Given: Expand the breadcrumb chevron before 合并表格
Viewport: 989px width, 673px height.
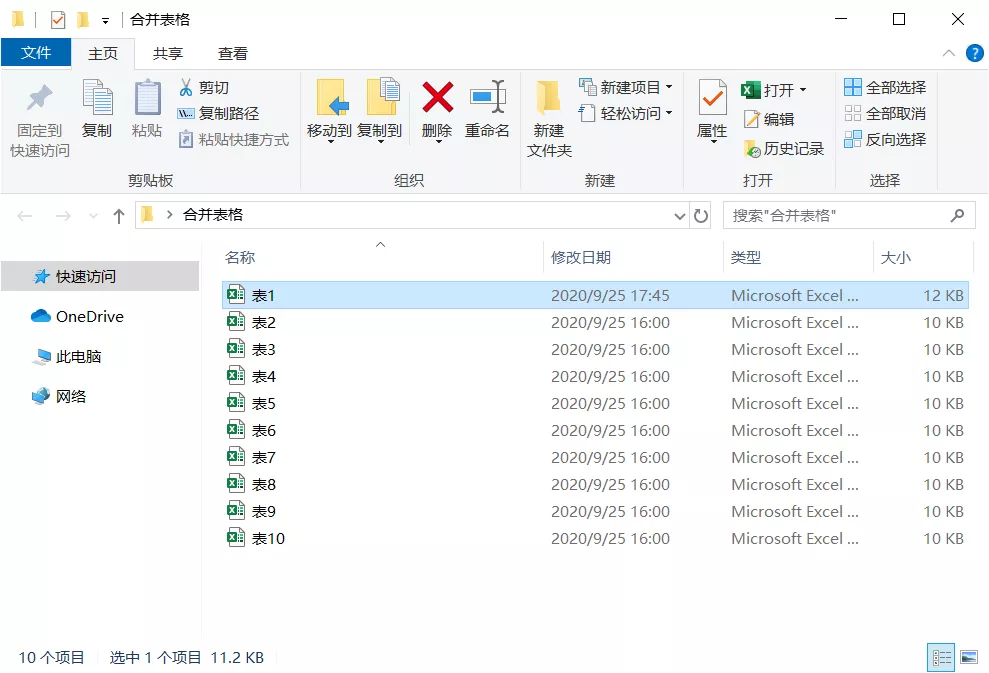Looking at the screenshot, I should click(x=169, y=215).
